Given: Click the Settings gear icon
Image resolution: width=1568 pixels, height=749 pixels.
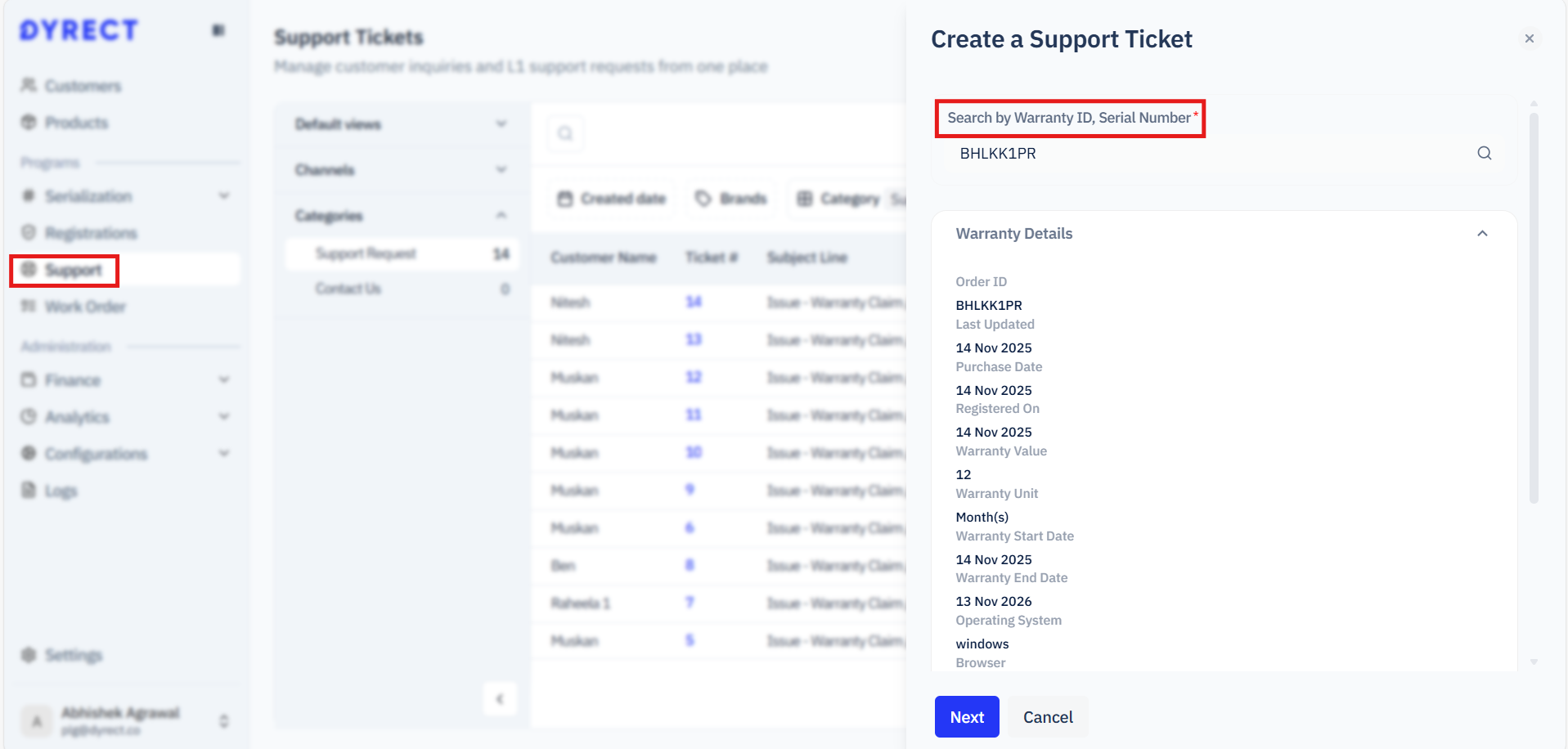Looking at the screenshot, I should click(x=29, y=655).
